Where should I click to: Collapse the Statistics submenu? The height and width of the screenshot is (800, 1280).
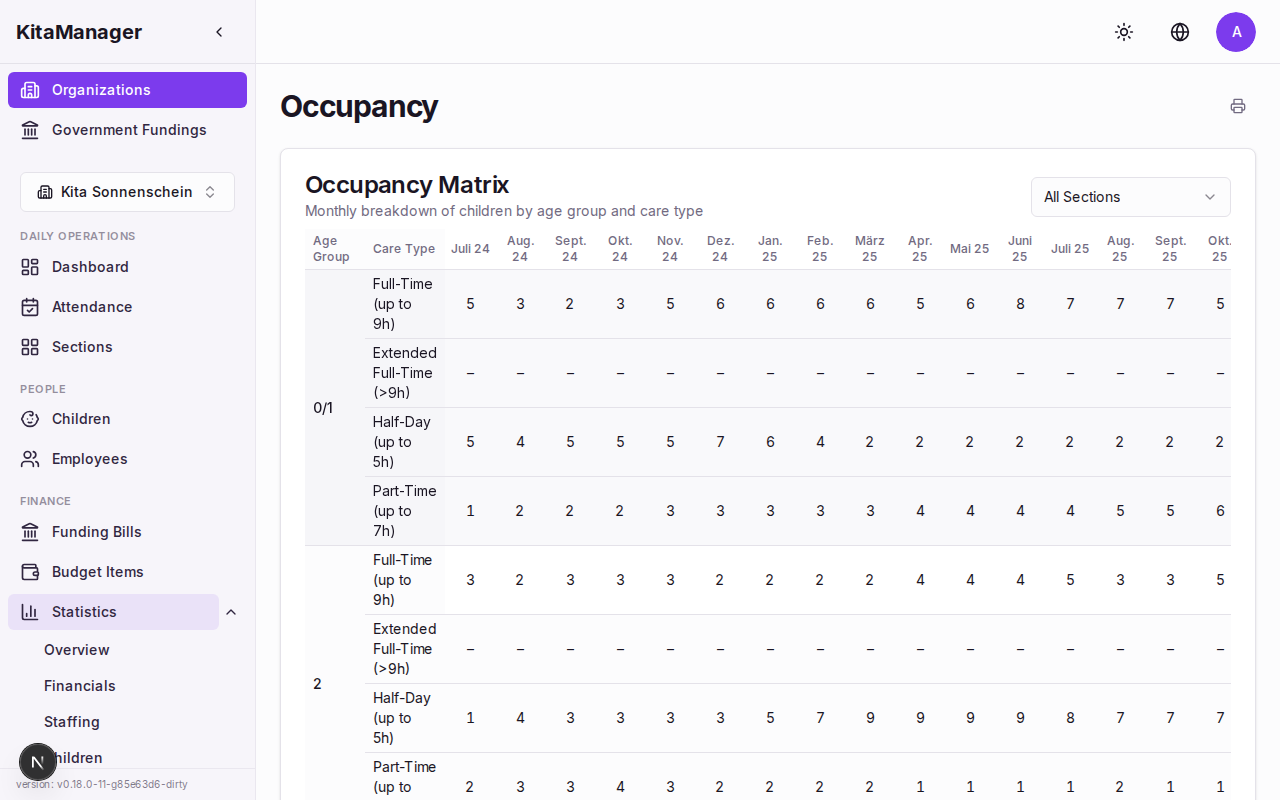(231, 611)
